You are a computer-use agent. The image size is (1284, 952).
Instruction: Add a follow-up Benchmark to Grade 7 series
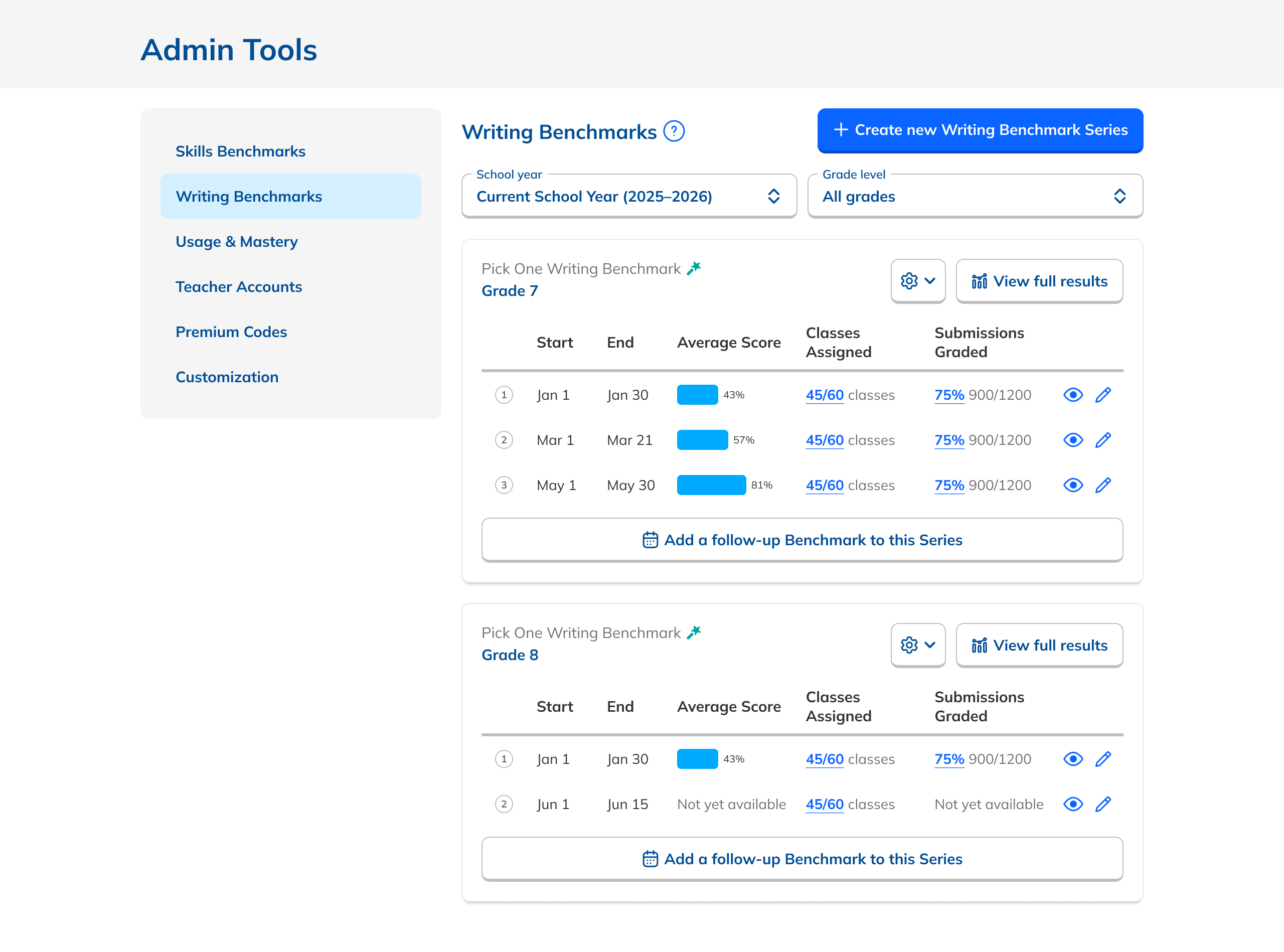pyautogui.click(x=801, y=540)
